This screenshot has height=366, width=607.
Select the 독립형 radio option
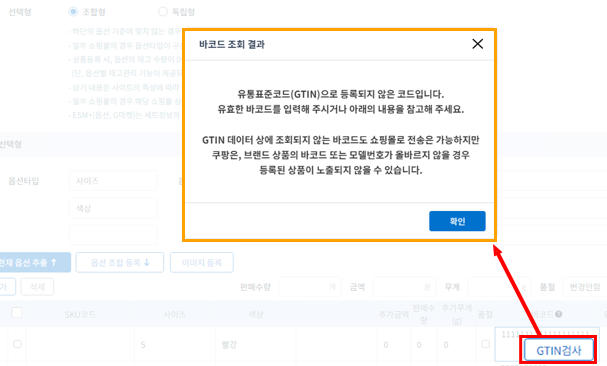point(163,12)
